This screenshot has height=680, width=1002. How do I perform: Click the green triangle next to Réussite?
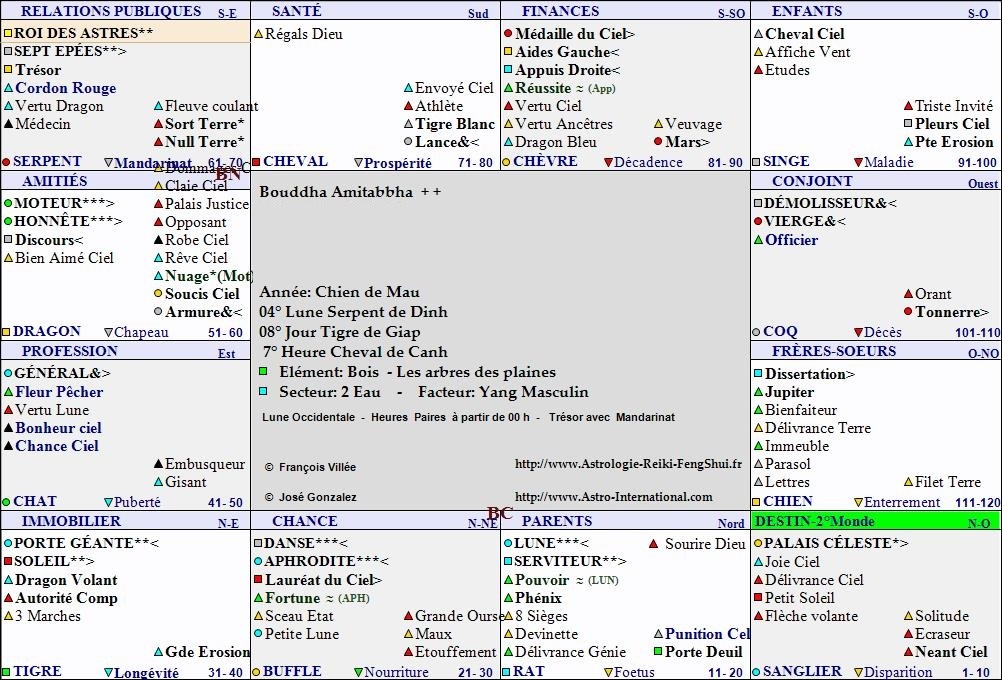(x=508, y=89)
